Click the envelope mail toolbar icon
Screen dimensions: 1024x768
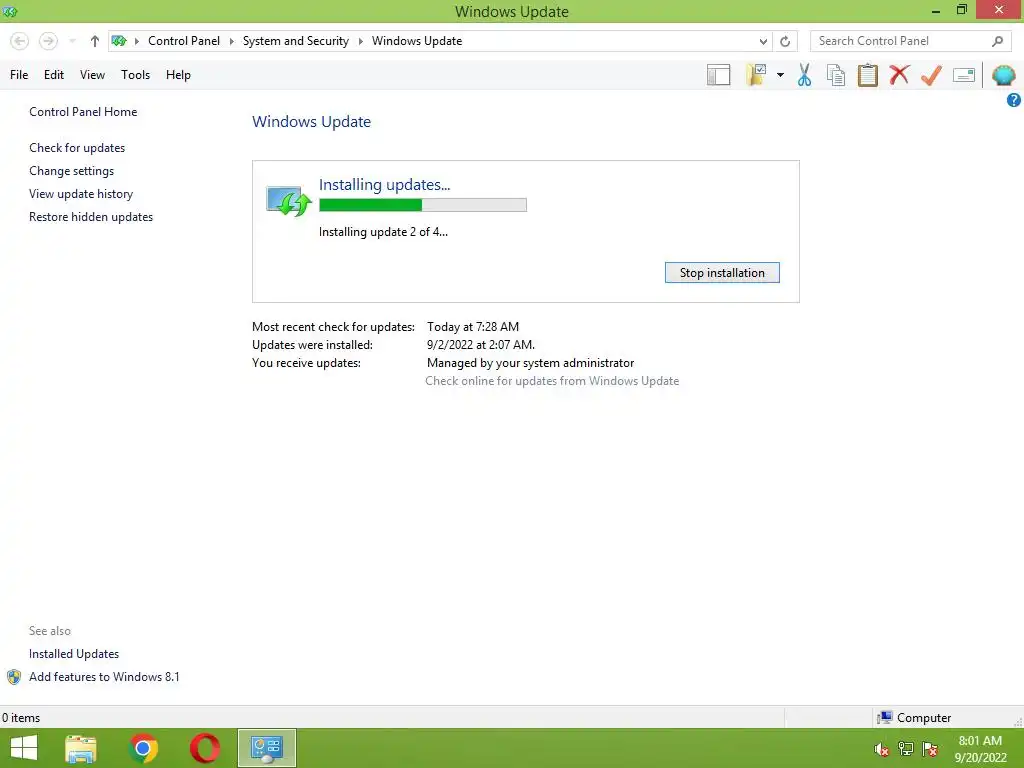click(964, 75)
